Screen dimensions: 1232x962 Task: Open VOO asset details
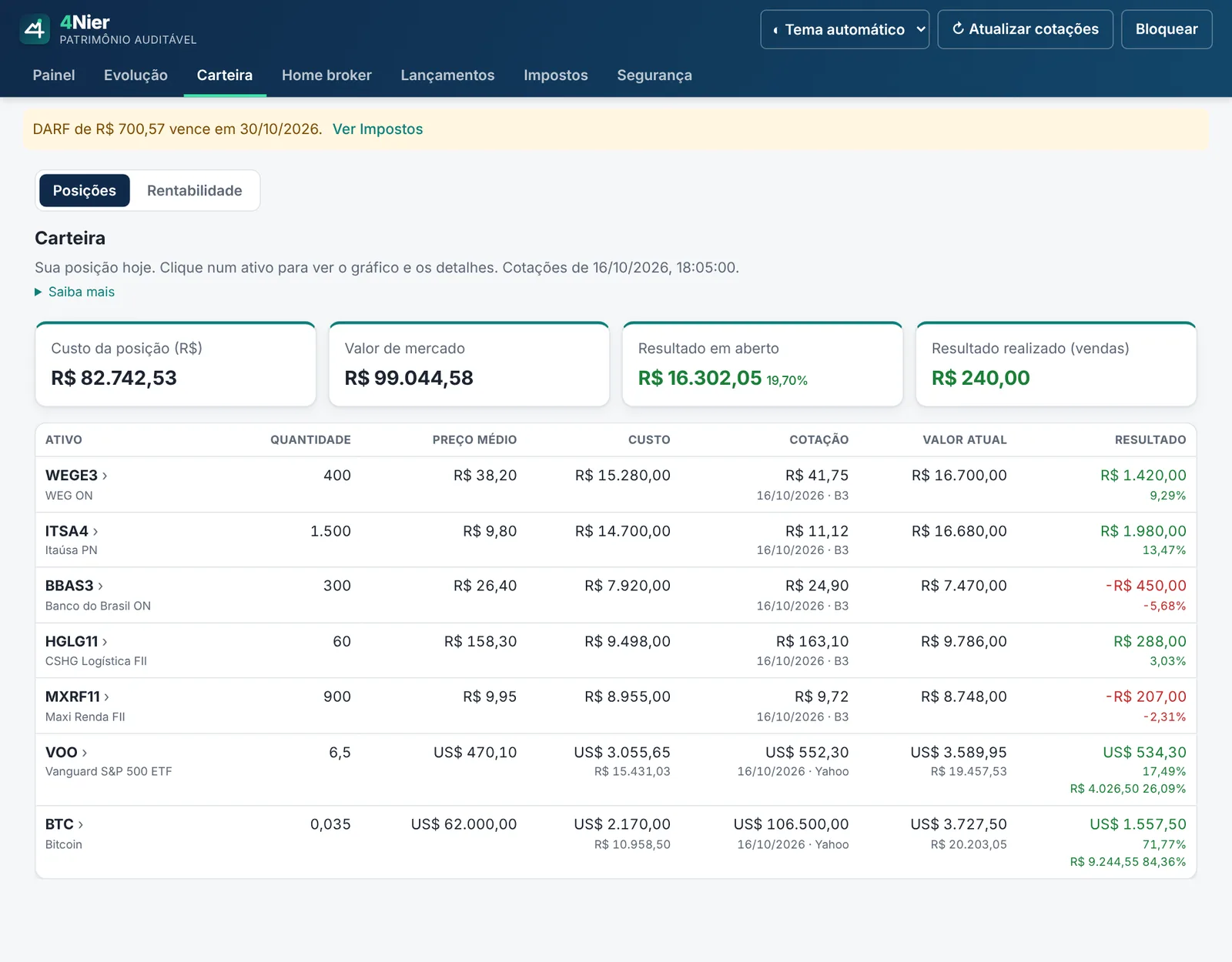(x=66, y=752)
